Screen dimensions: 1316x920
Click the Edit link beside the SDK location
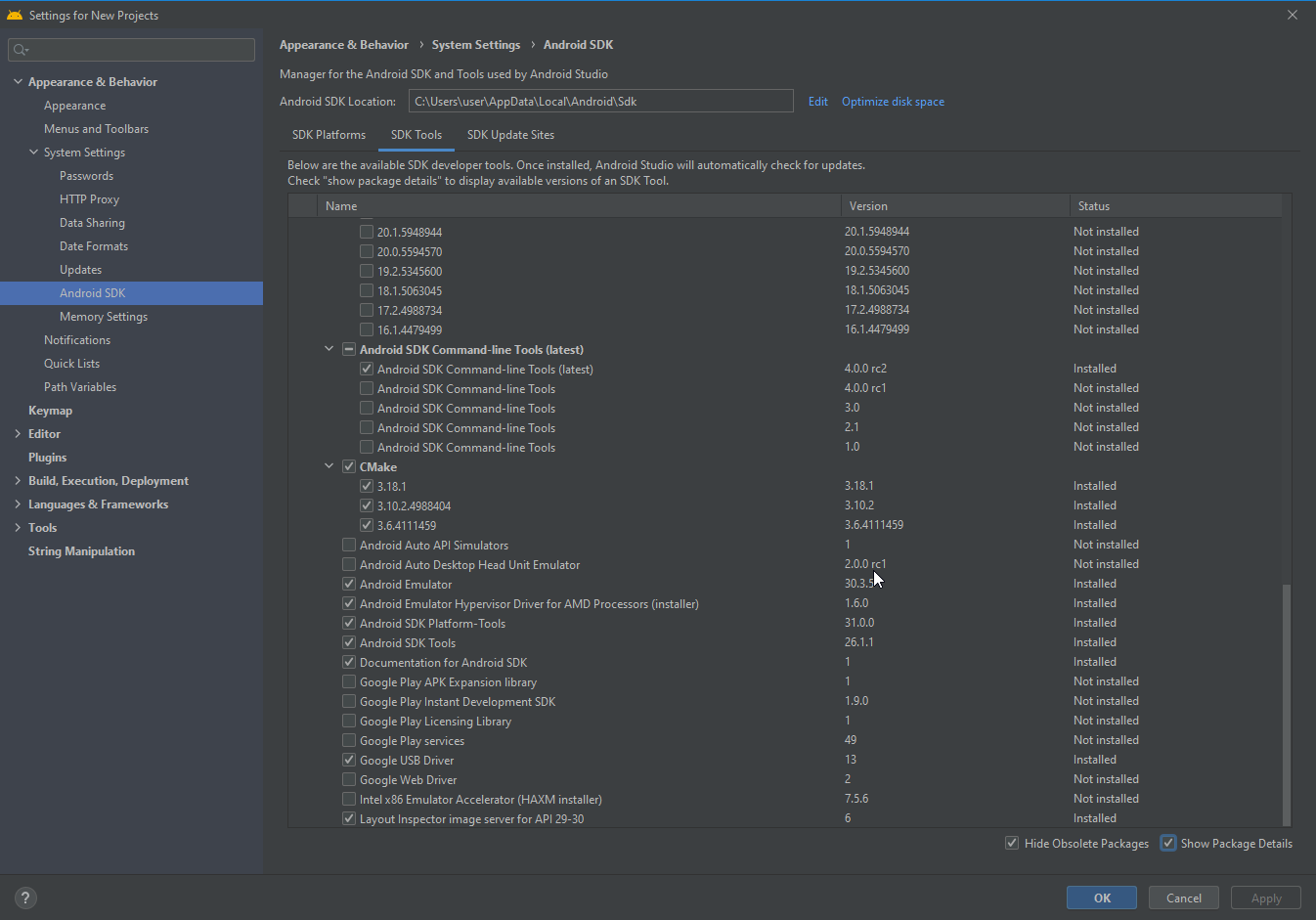(x=817, y=101)
